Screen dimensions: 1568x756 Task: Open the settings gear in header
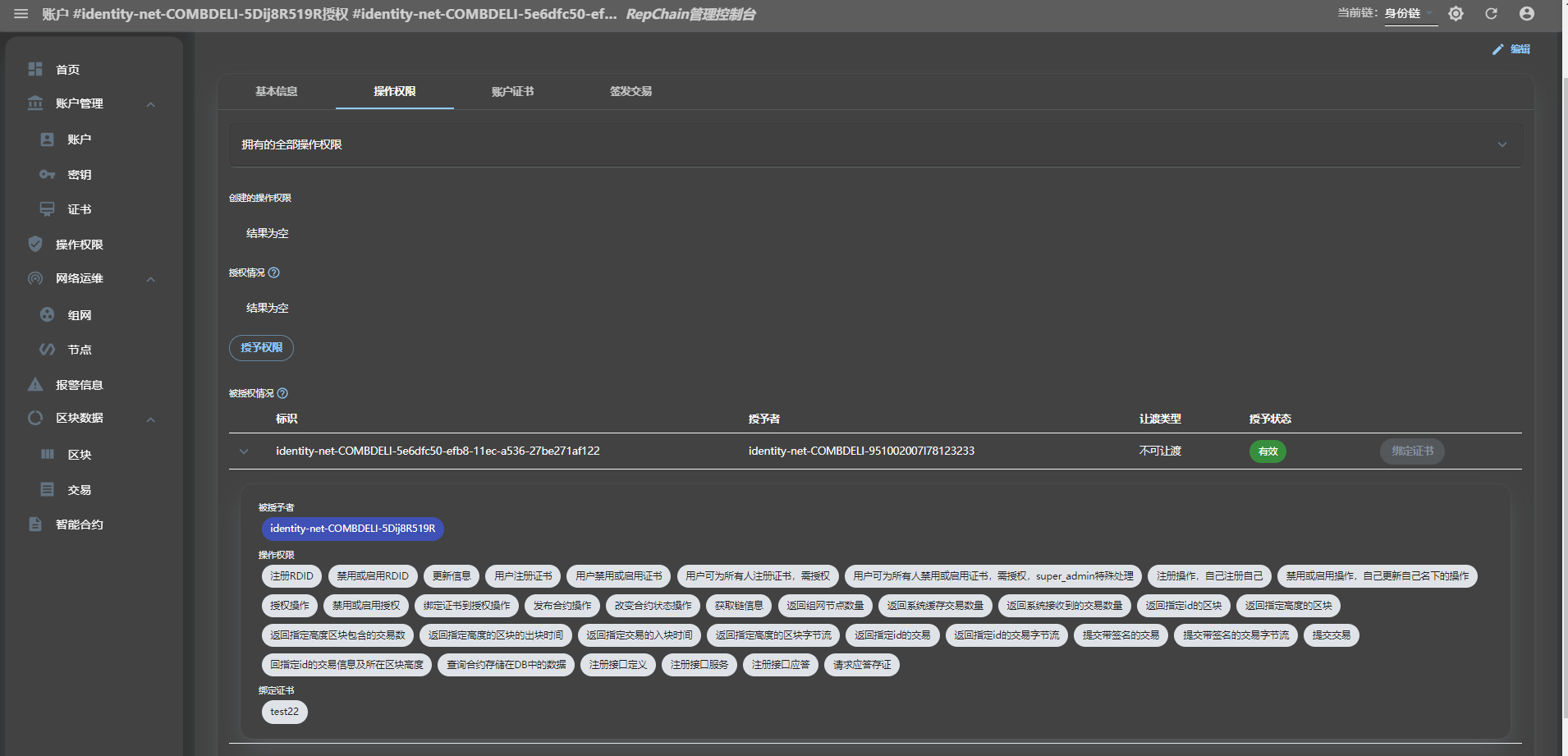pos(1456,14)
